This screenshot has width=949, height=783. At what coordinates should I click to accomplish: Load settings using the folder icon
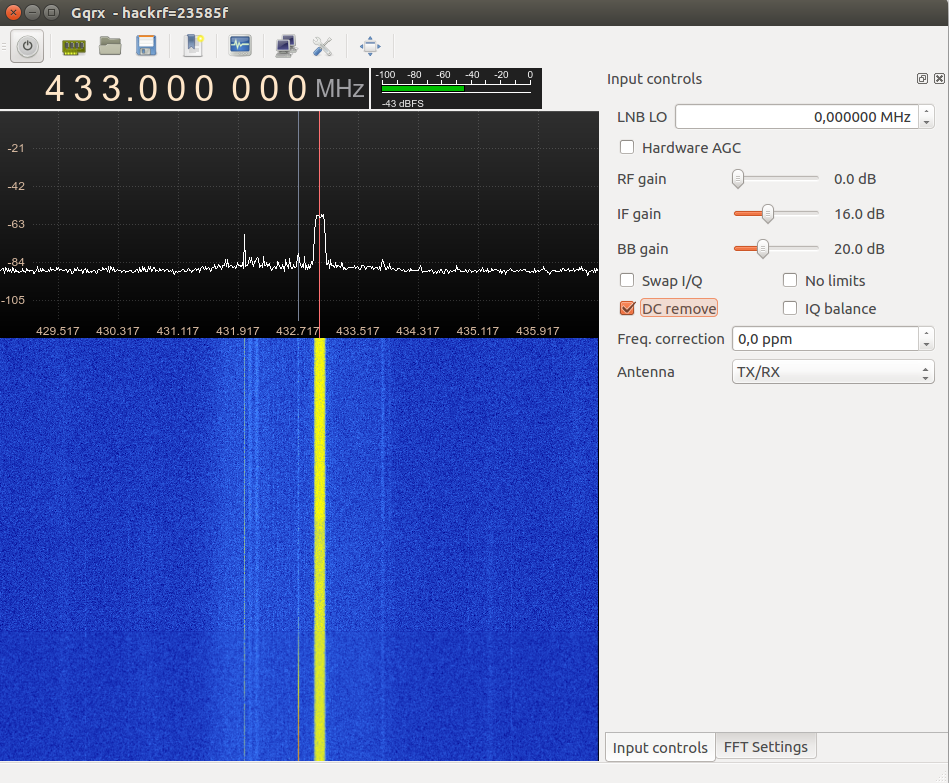(110, 46)
